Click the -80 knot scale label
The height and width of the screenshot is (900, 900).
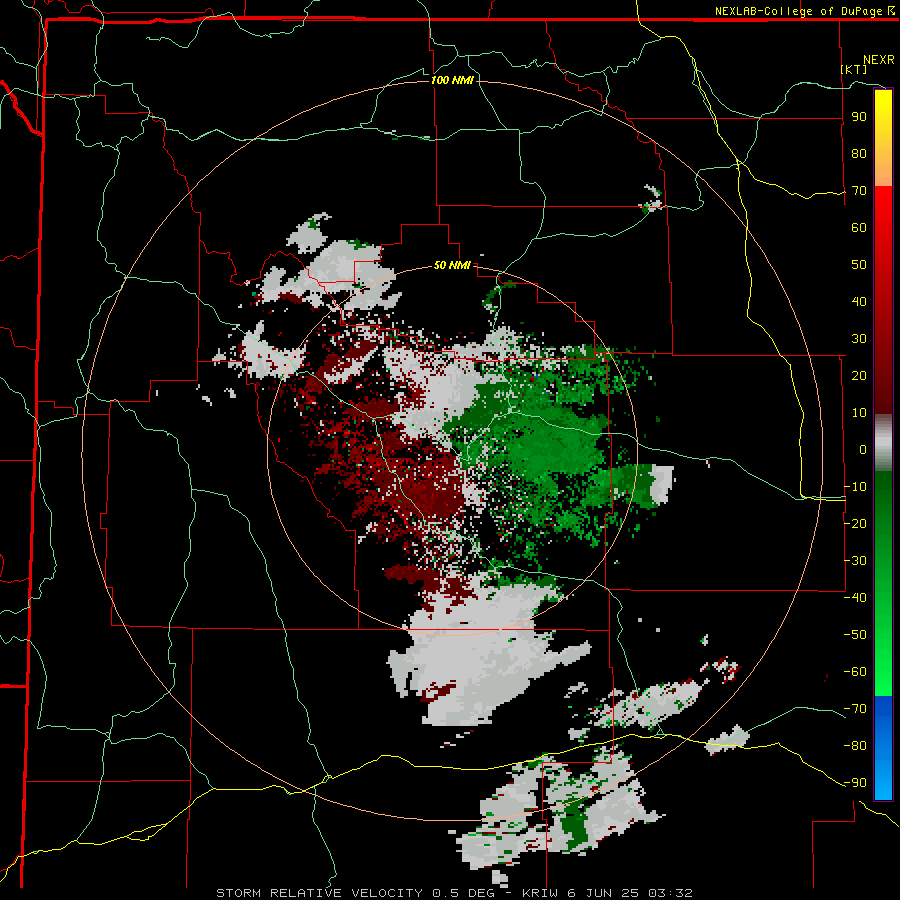pos(855,746)
